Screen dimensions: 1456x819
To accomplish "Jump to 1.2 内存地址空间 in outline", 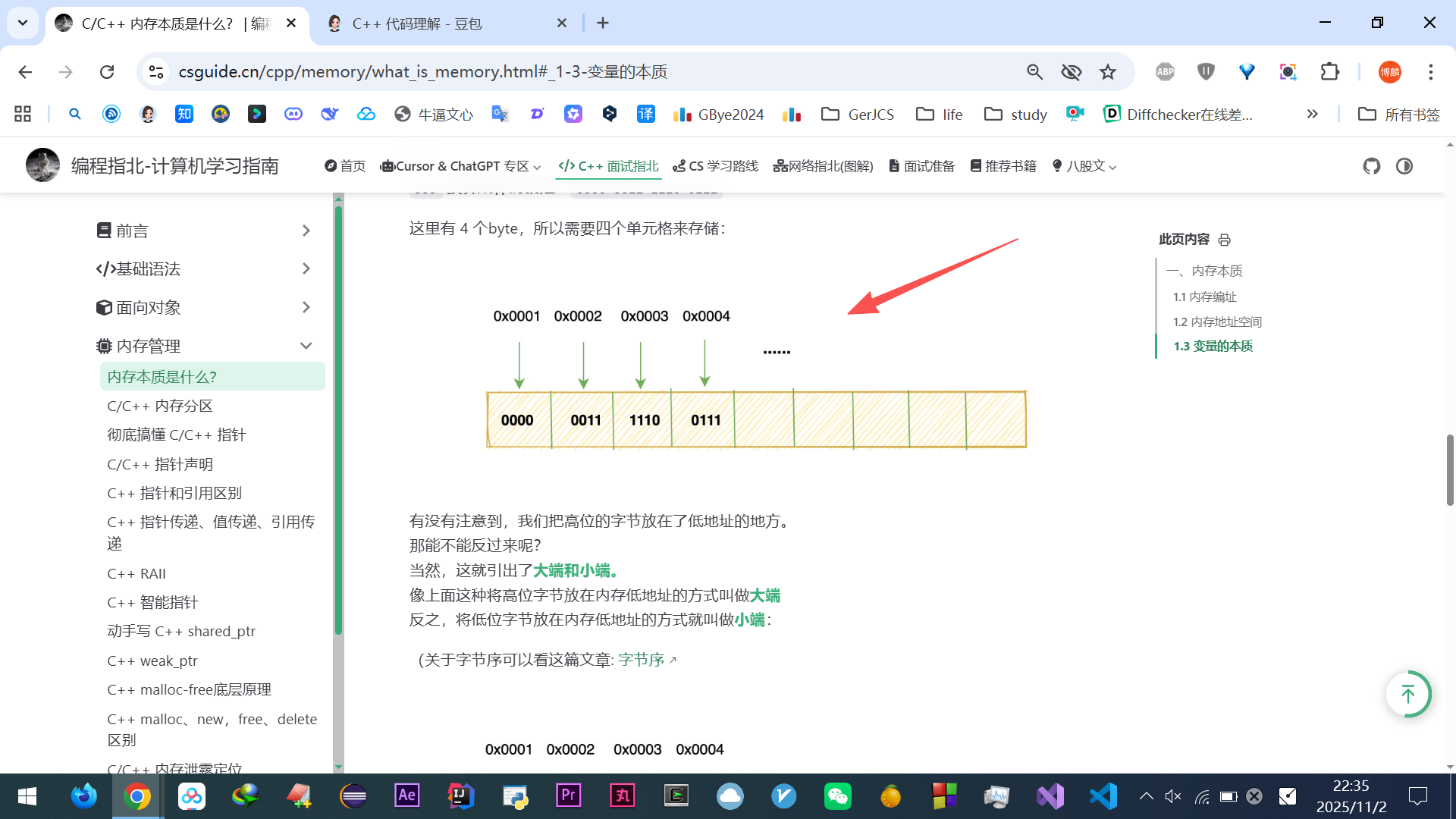I will coord(1217,322).
